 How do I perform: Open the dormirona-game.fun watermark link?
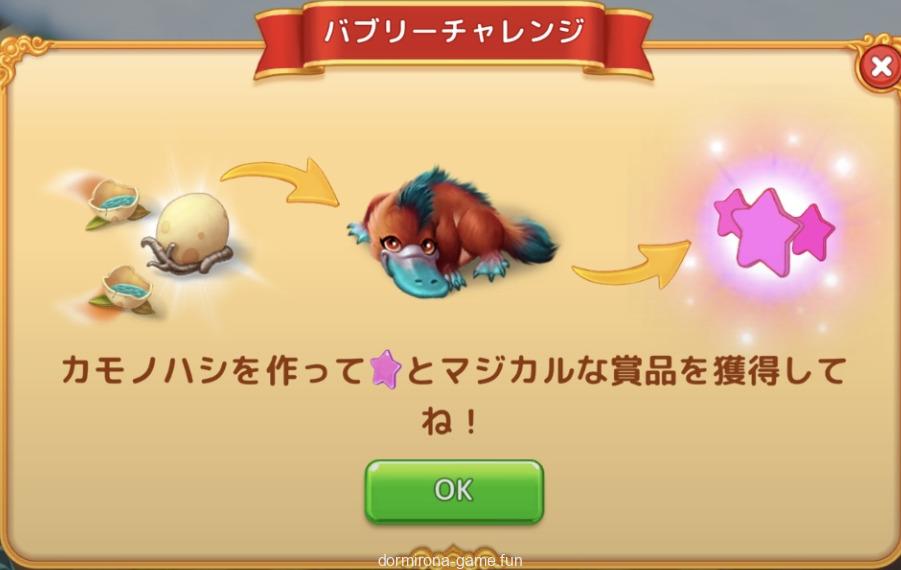tap(450, 560)
